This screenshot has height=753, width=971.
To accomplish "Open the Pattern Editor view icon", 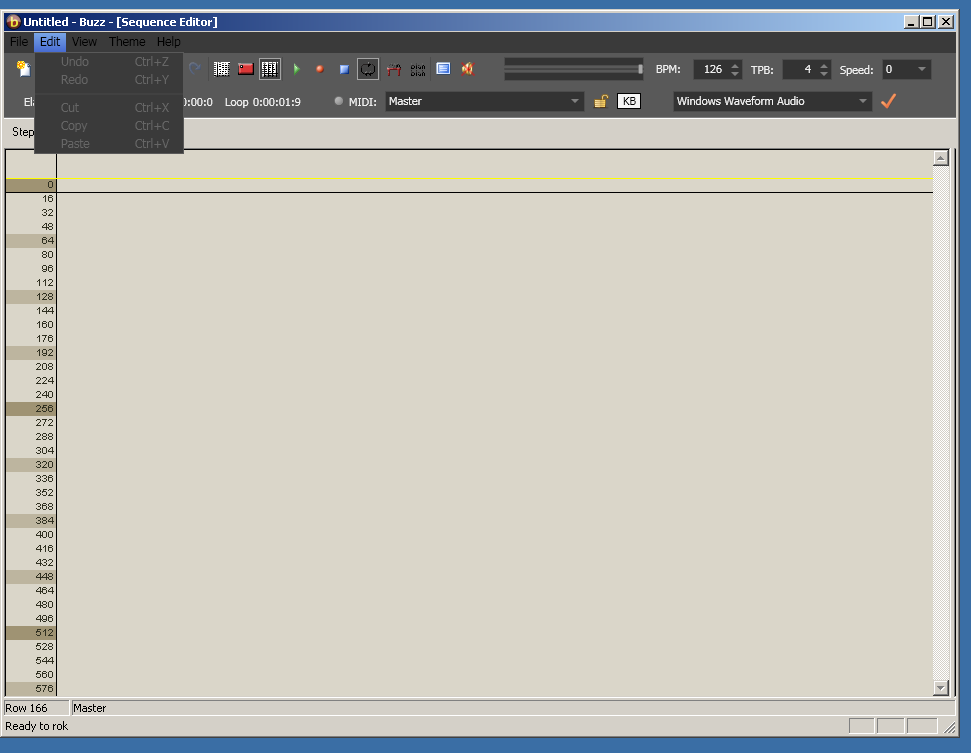I will click(x=222, y=69).
